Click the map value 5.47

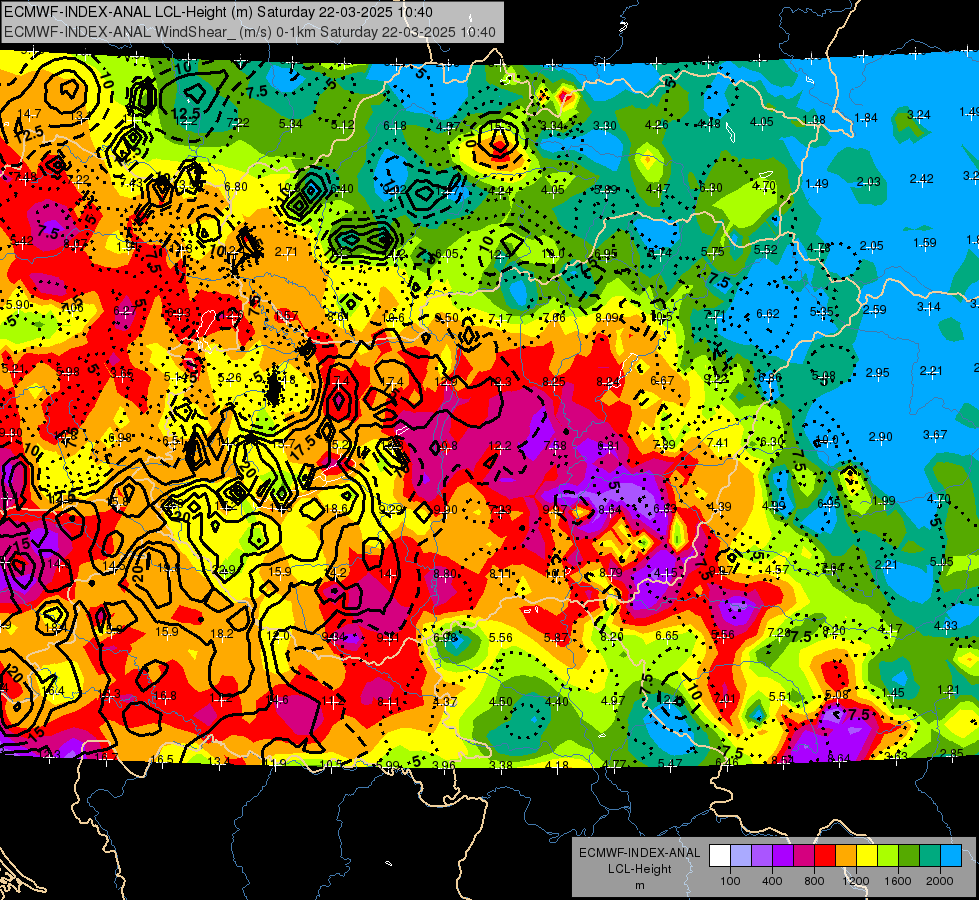pyautogui.click(x=670, y=763)
